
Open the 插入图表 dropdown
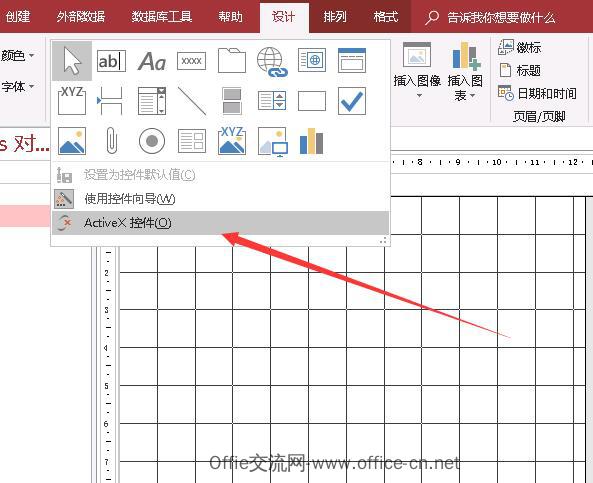[465, 71]
